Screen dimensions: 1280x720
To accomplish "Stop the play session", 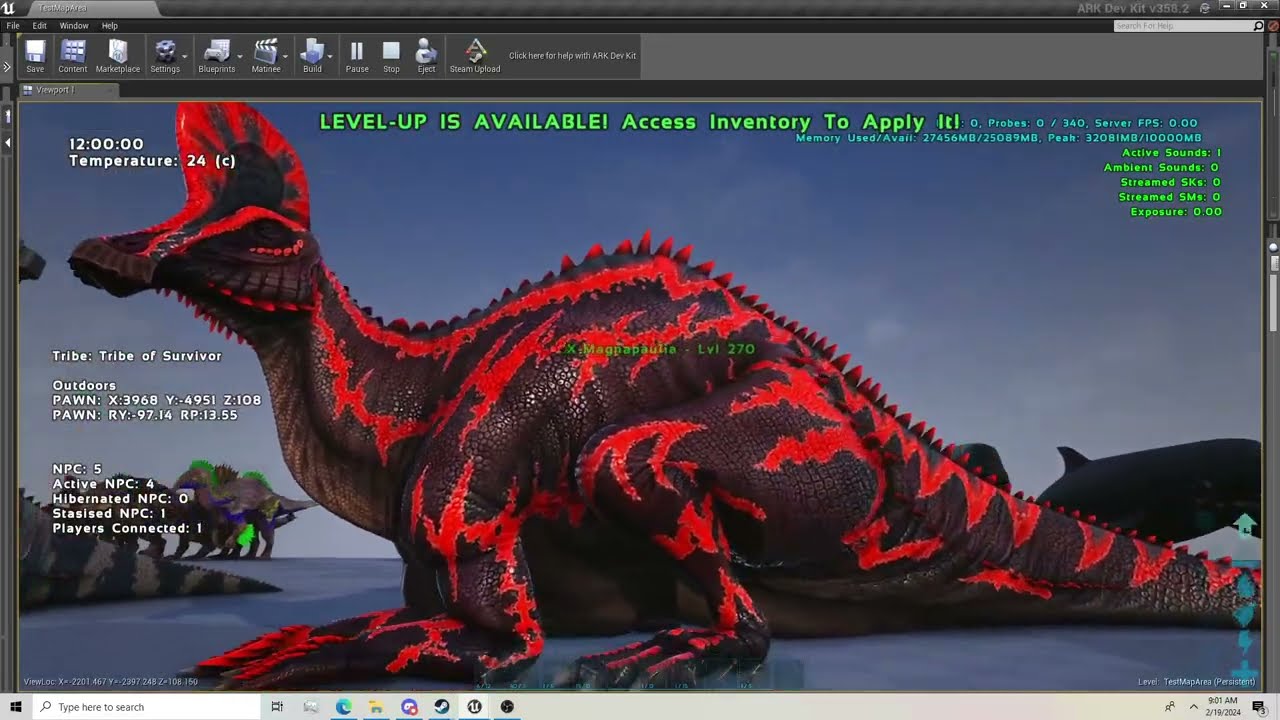I will [391, 56].
